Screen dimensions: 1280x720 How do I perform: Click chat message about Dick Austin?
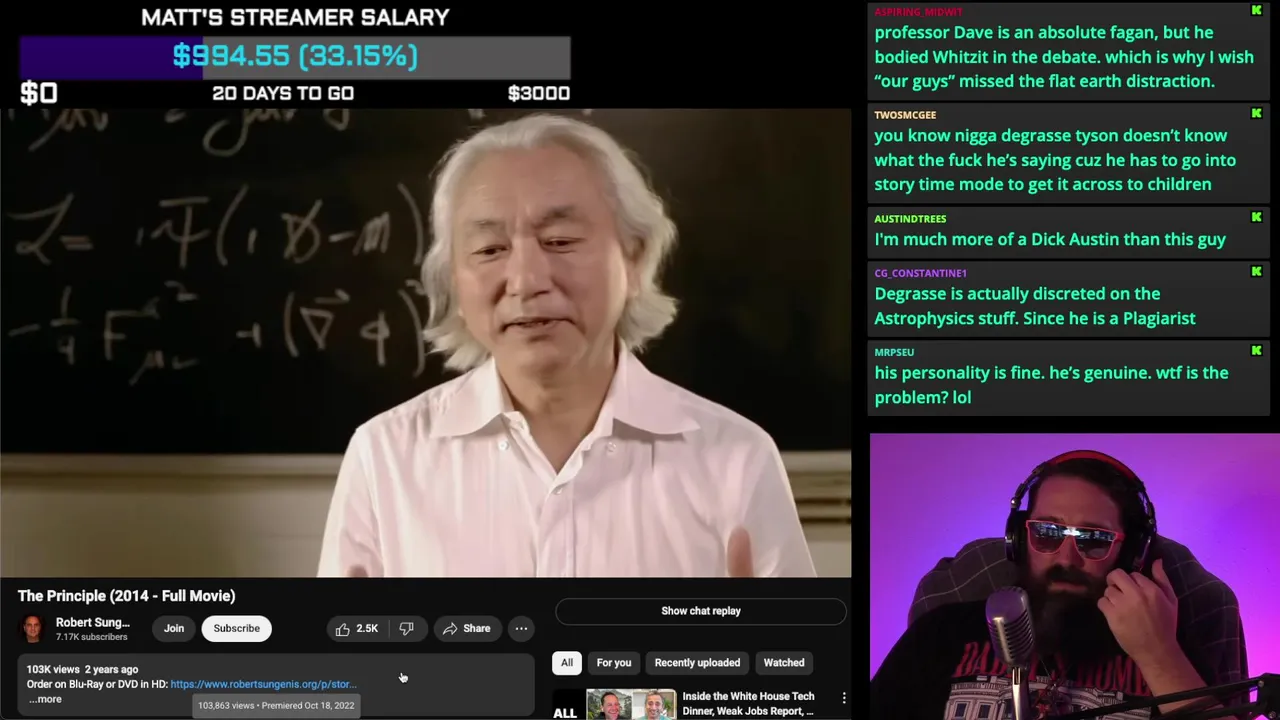pyautogui.click(x=1050, y=239)
